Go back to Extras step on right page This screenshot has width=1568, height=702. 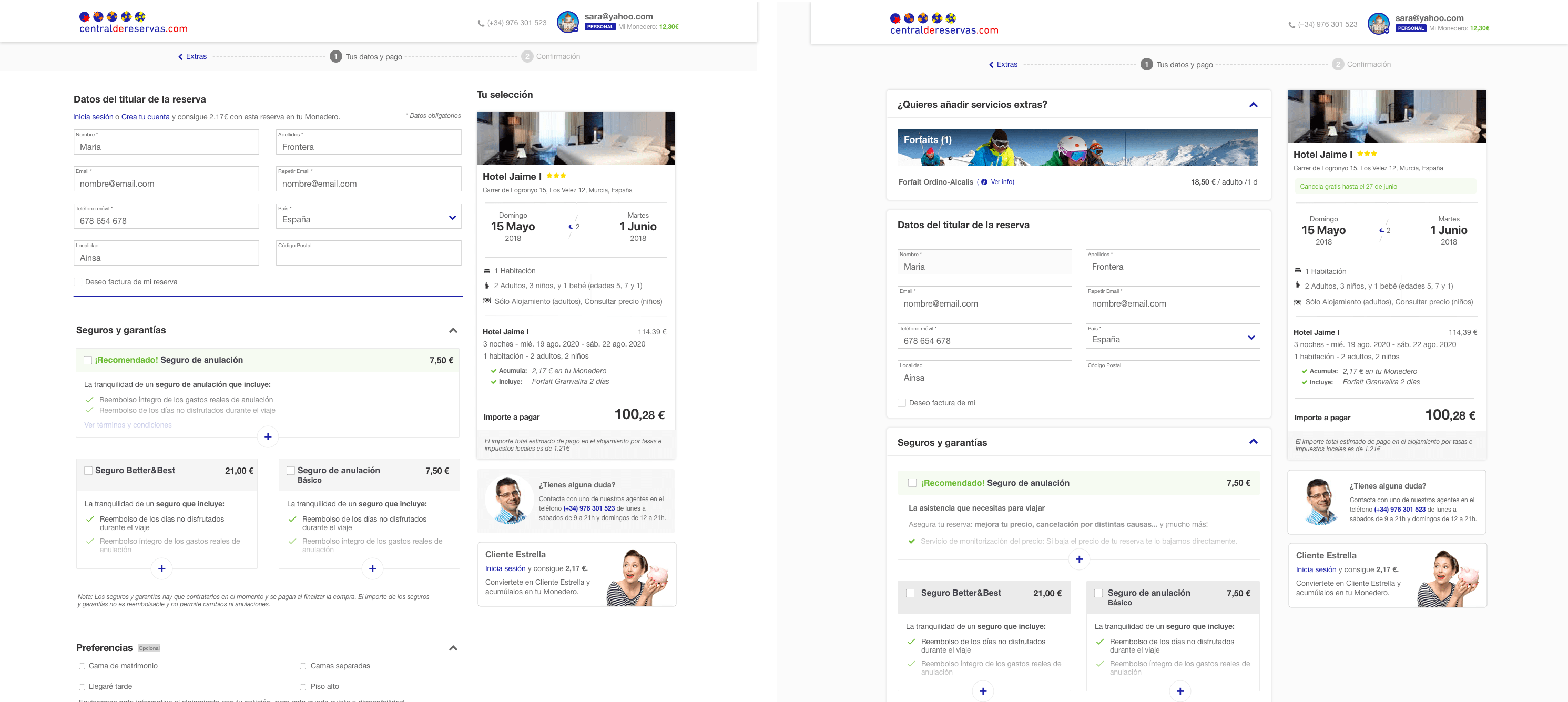click(1003, 65)
